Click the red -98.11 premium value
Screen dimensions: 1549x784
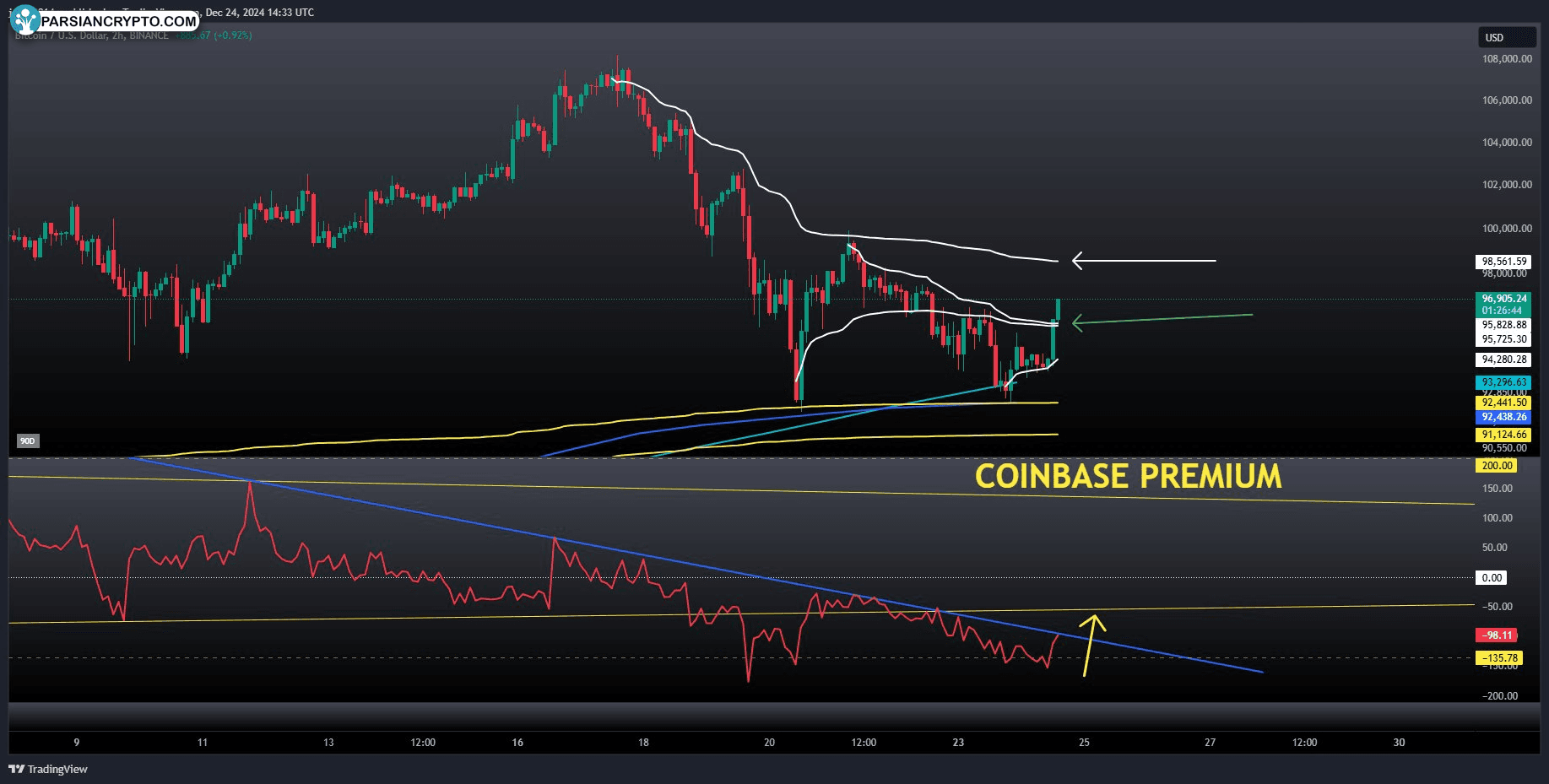tap(1497, 635)
